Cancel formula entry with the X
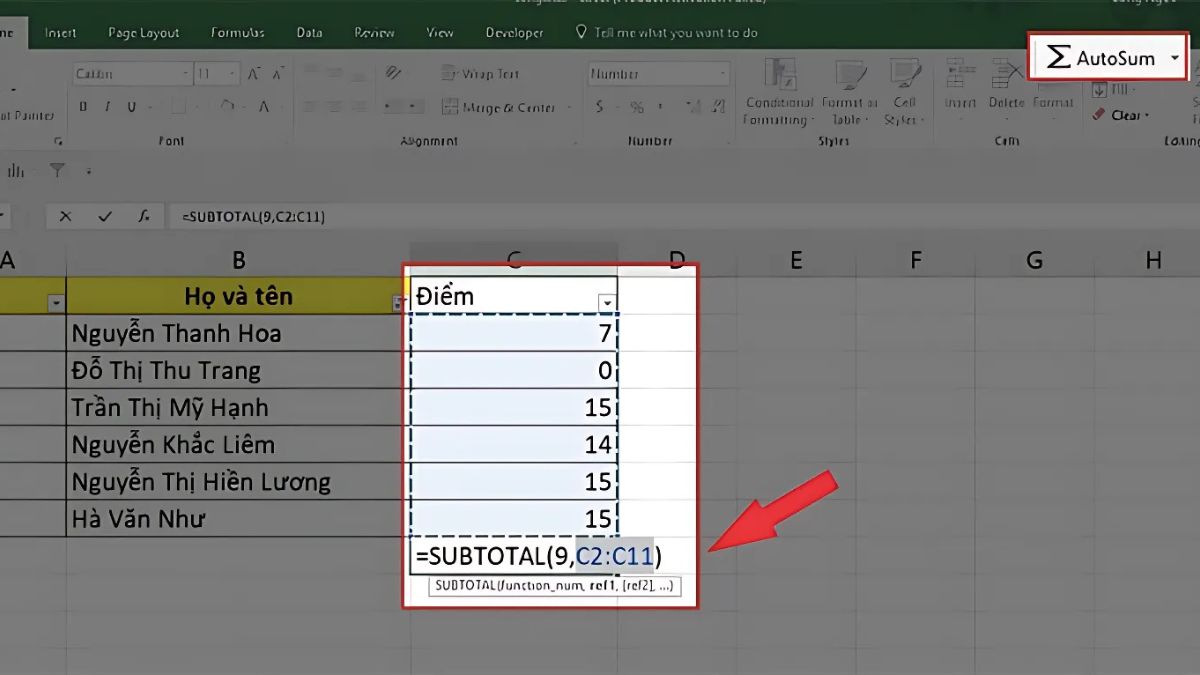 (x=66, y=215)
